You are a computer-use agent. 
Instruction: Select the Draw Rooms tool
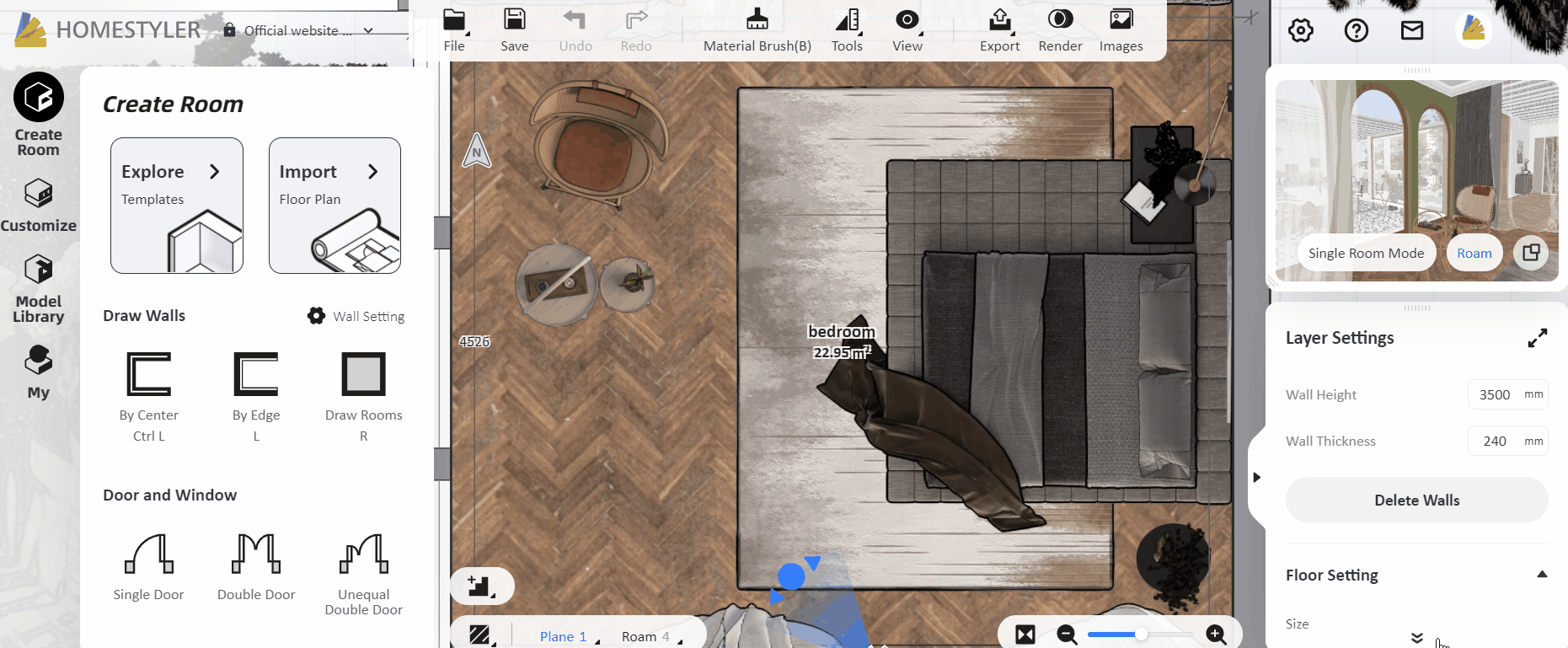pos(364,396)
